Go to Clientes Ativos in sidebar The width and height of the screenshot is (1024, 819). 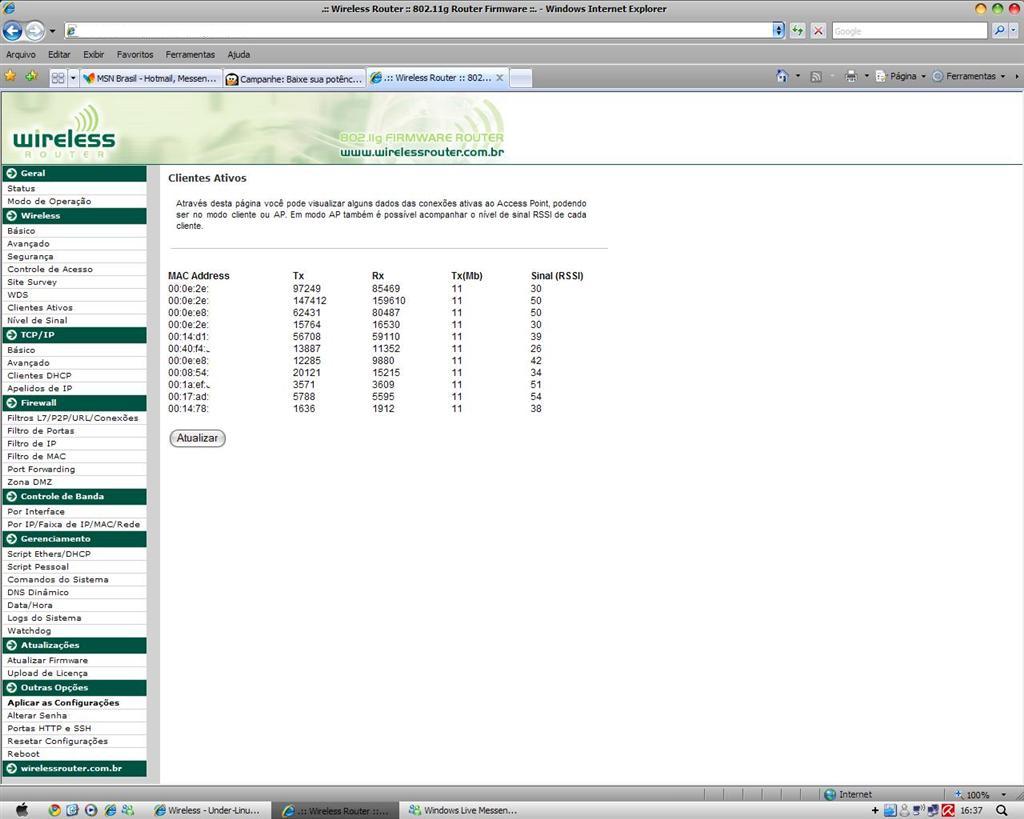pyautogui.click(x=40, y=308)
